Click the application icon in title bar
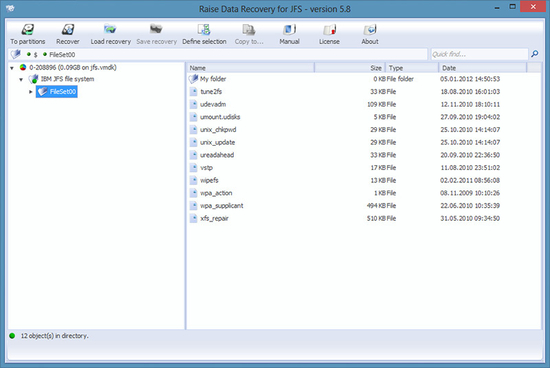 tap(10, 8)
